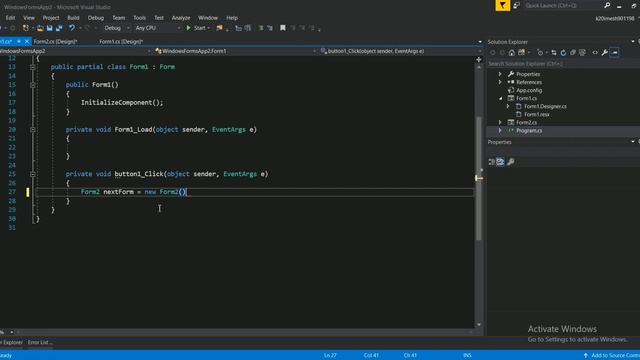Expand the Form1.Designer.cs node
The height and width of the screenshot is (360, 640).
tap(508, 106)
